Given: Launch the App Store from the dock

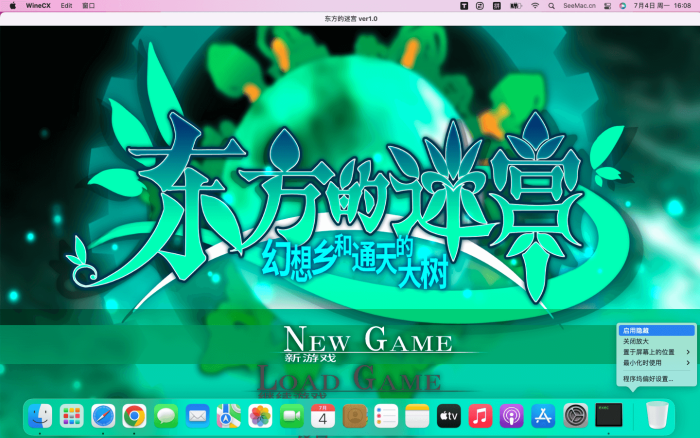Looking at the screenshot, I should pyautogui.click(x=543, y=415).
